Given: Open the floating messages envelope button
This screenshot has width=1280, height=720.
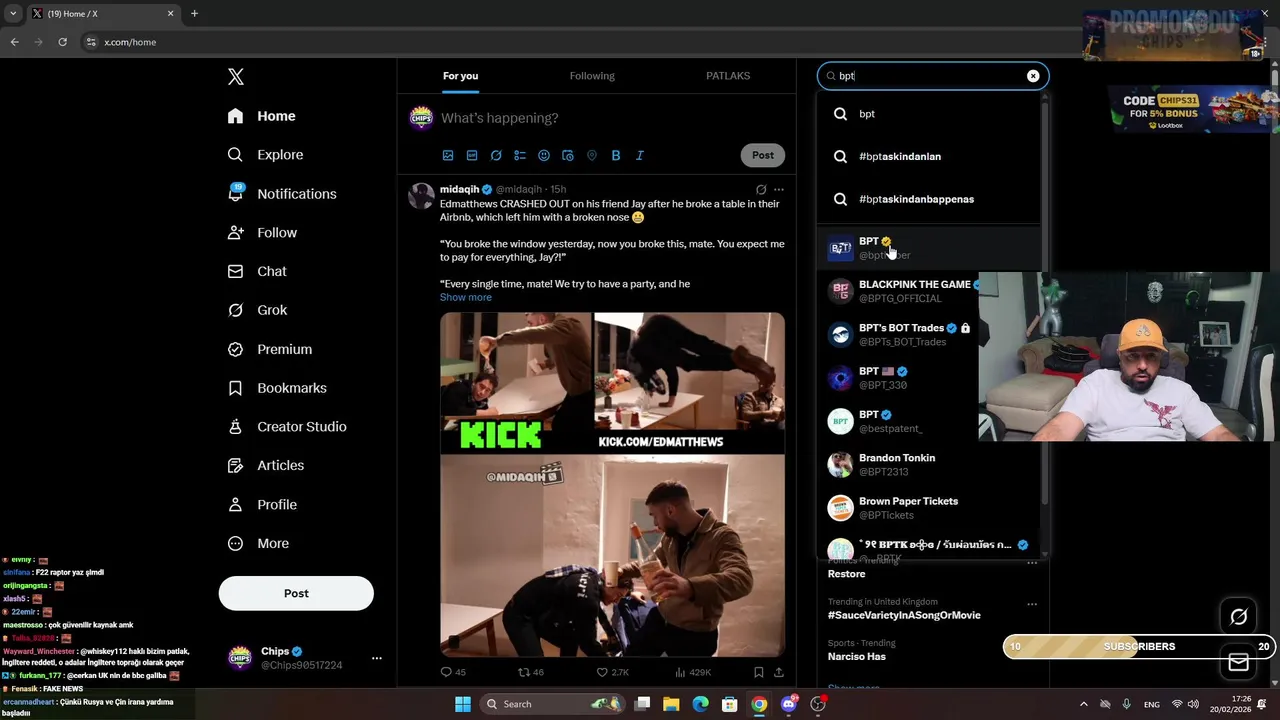Looking at the screenshot, I should pyautogui.click(x=1238, y=662).
